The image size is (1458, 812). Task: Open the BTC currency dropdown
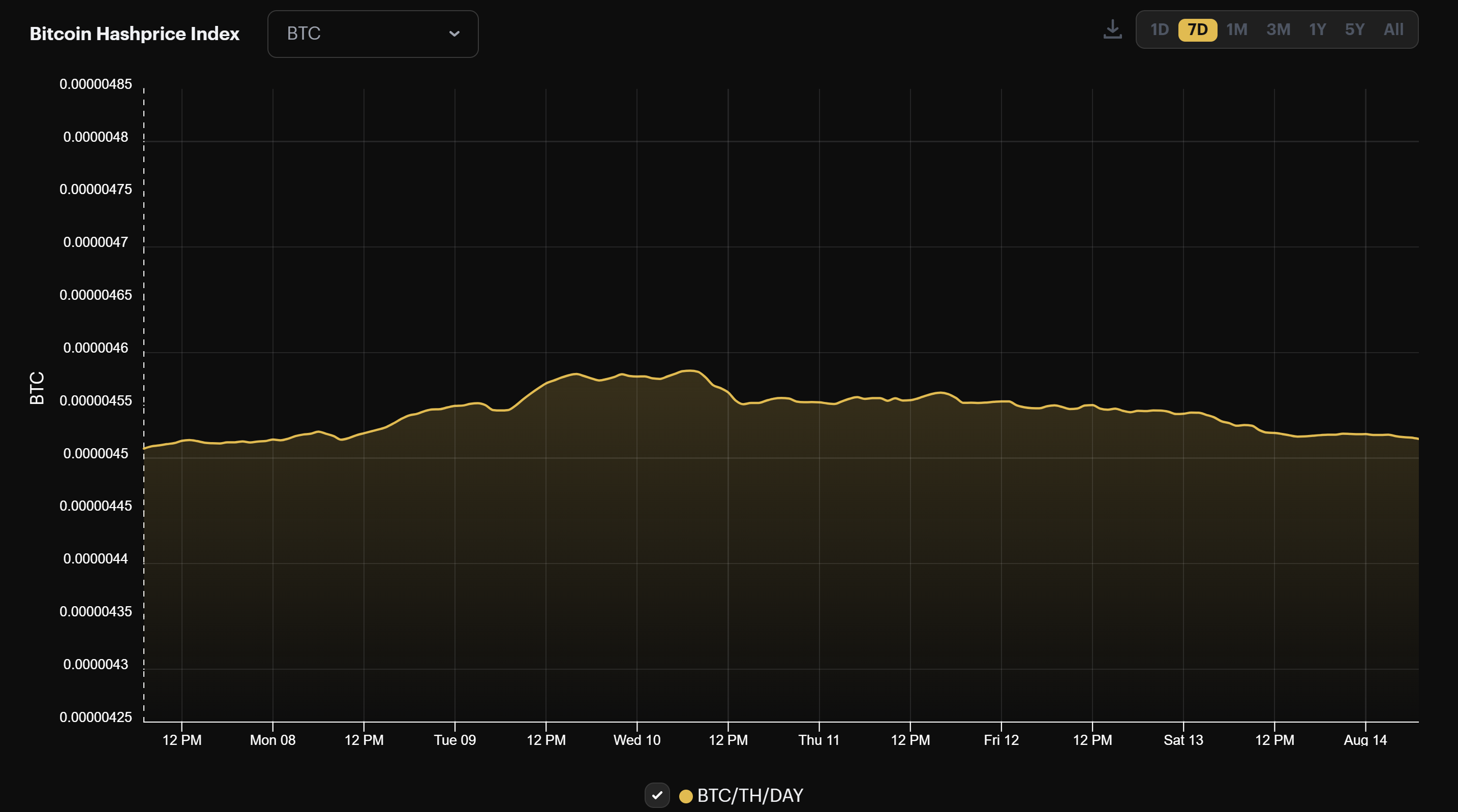[x=373, y=34]
